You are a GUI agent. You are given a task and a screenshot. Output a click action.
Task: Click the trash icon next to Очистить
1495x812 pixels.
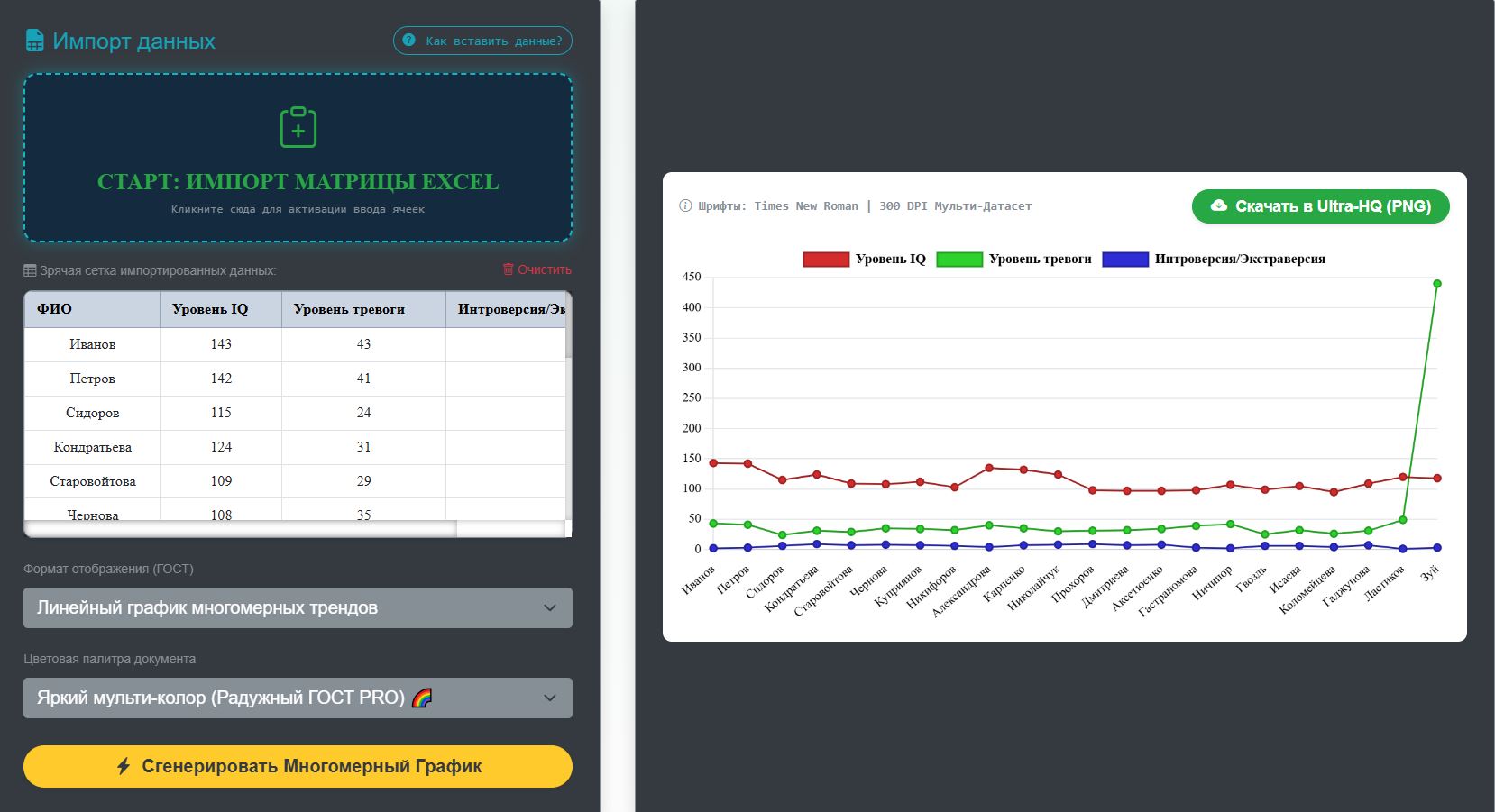508,269
